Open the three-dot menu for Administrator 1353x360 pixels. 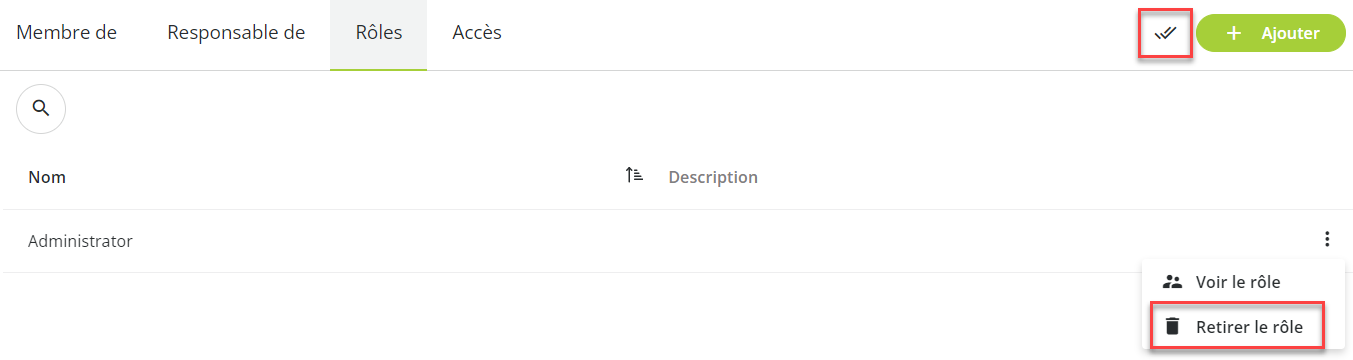(1327, 239)
